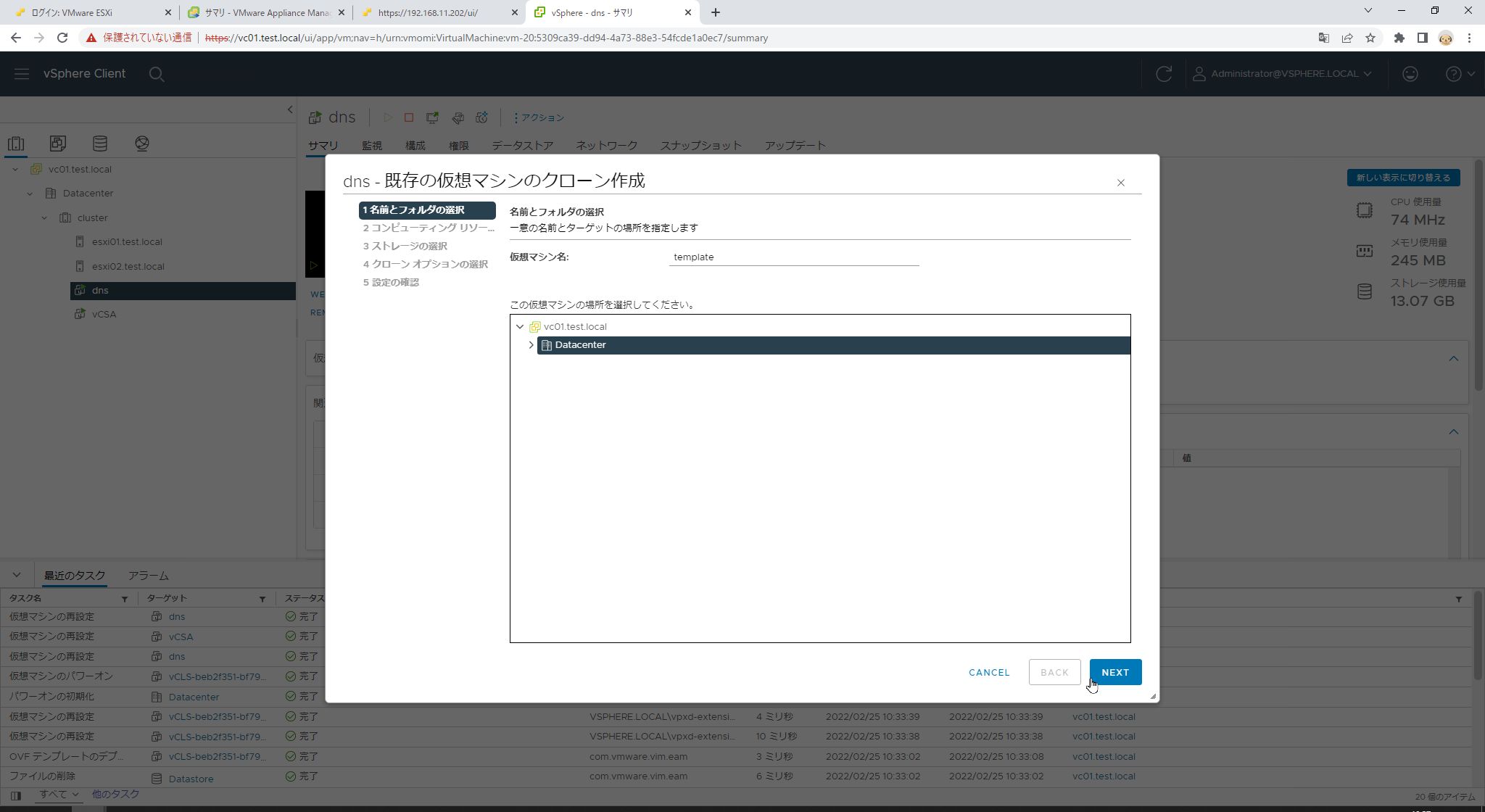1485x812 pixels.
Task: Collapse the recent tasks panel chevron
Action: point(17,576)
